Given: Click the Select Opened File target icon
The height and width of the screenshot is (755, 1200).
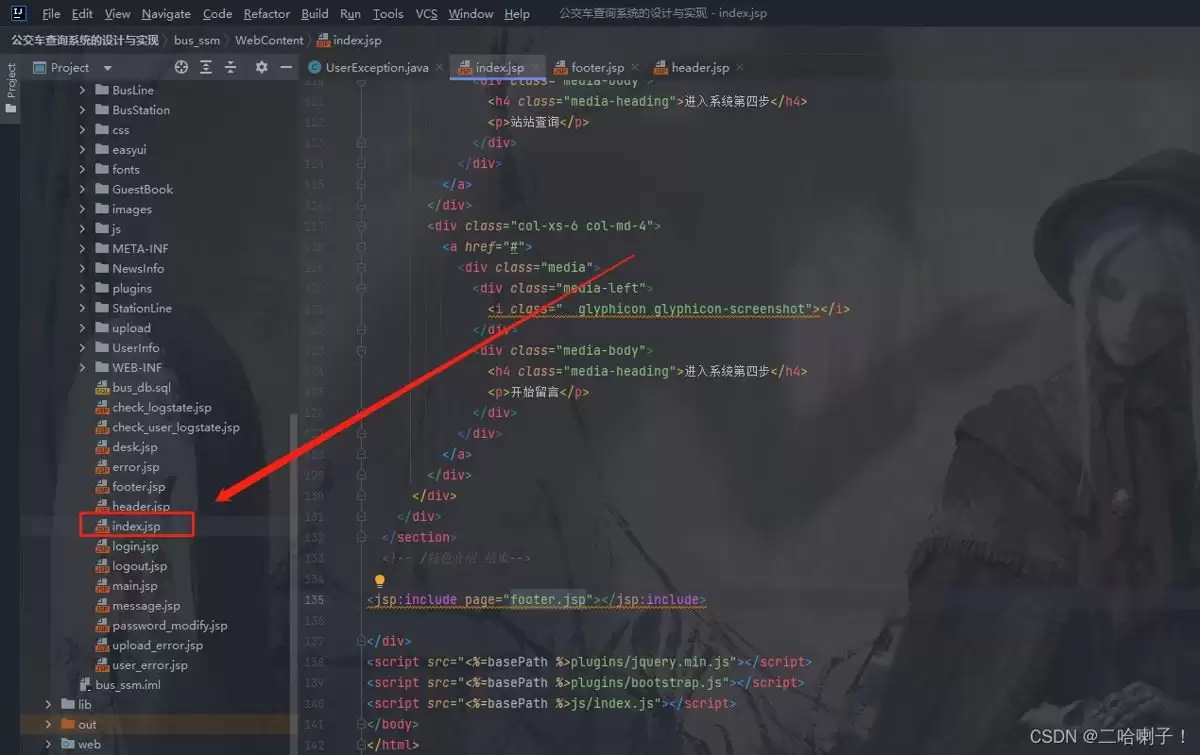Looking at the screenshot, I should [x=181, y=67].
